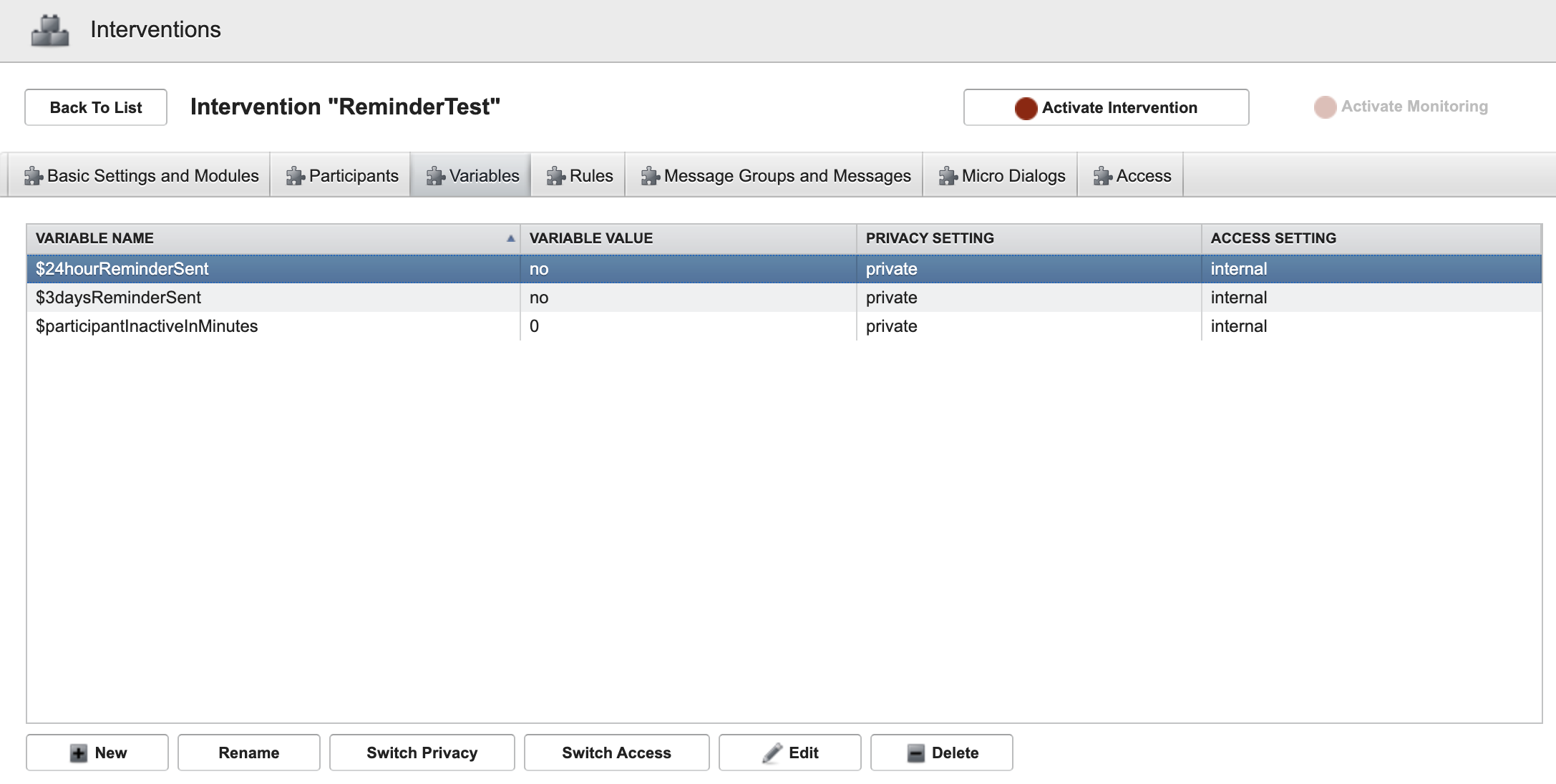Open Message Groups and Messages tab
Viewport: 1556px width, 784px height.
(775, 176)
